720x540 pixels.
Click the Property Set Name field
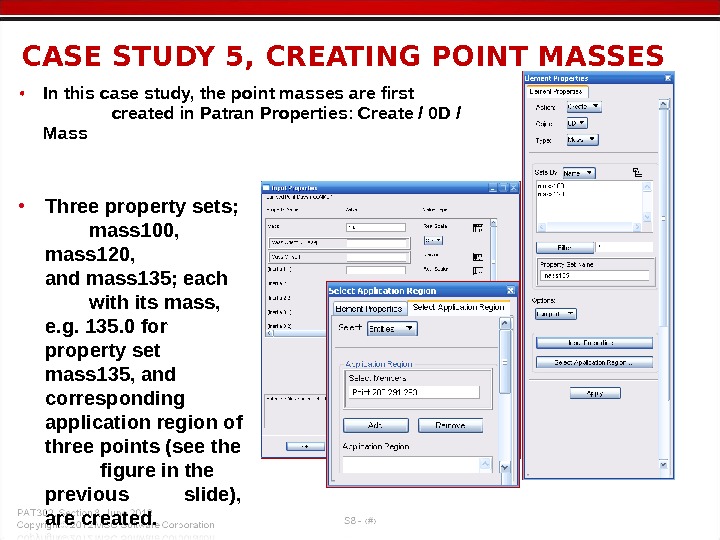595,276
